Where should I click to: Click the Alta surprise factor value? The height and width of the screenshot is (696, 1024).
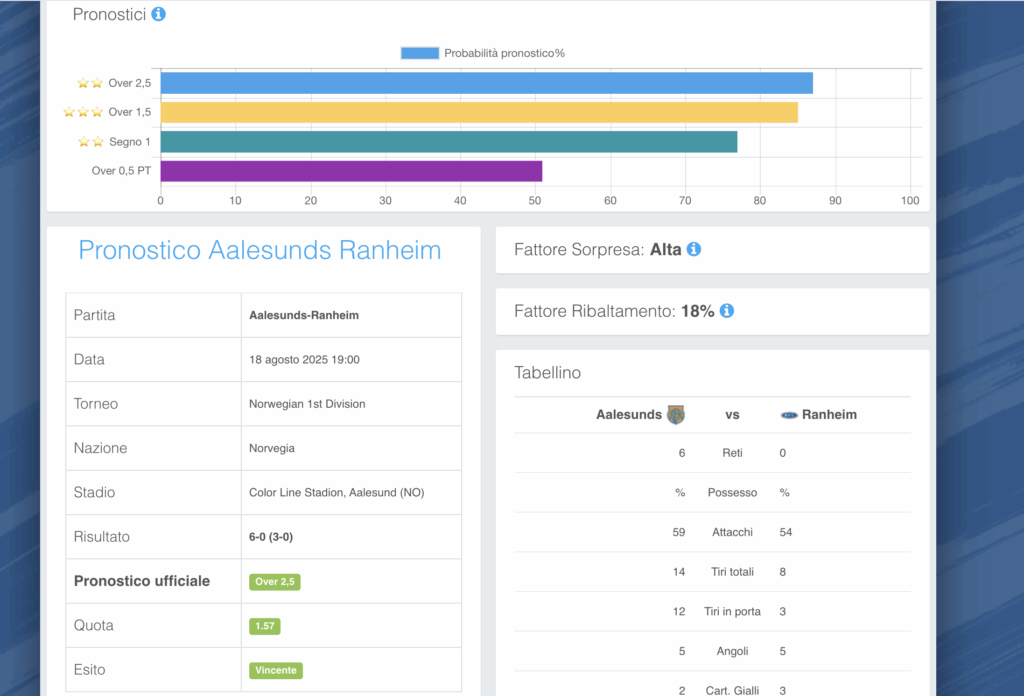665,249
